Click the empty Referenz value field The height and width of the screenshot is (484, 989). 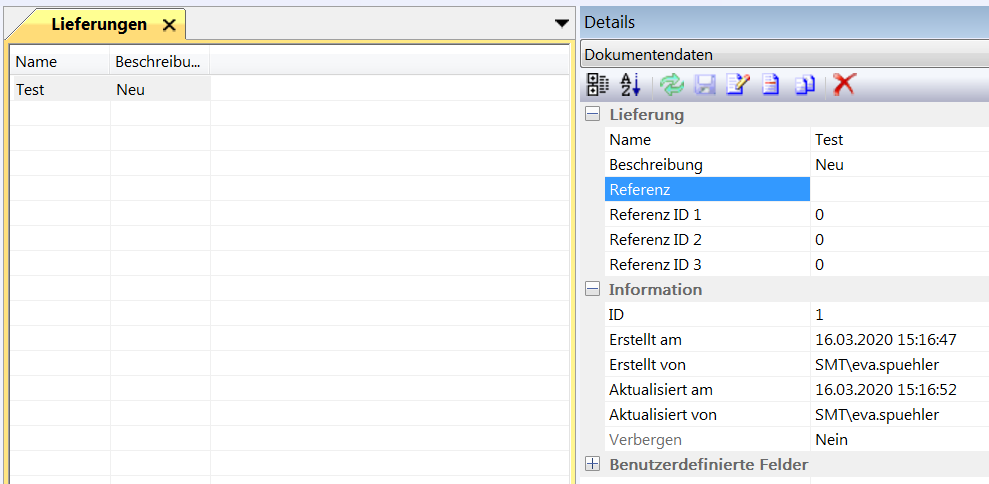pyautogui.click(x=898, y=189)
